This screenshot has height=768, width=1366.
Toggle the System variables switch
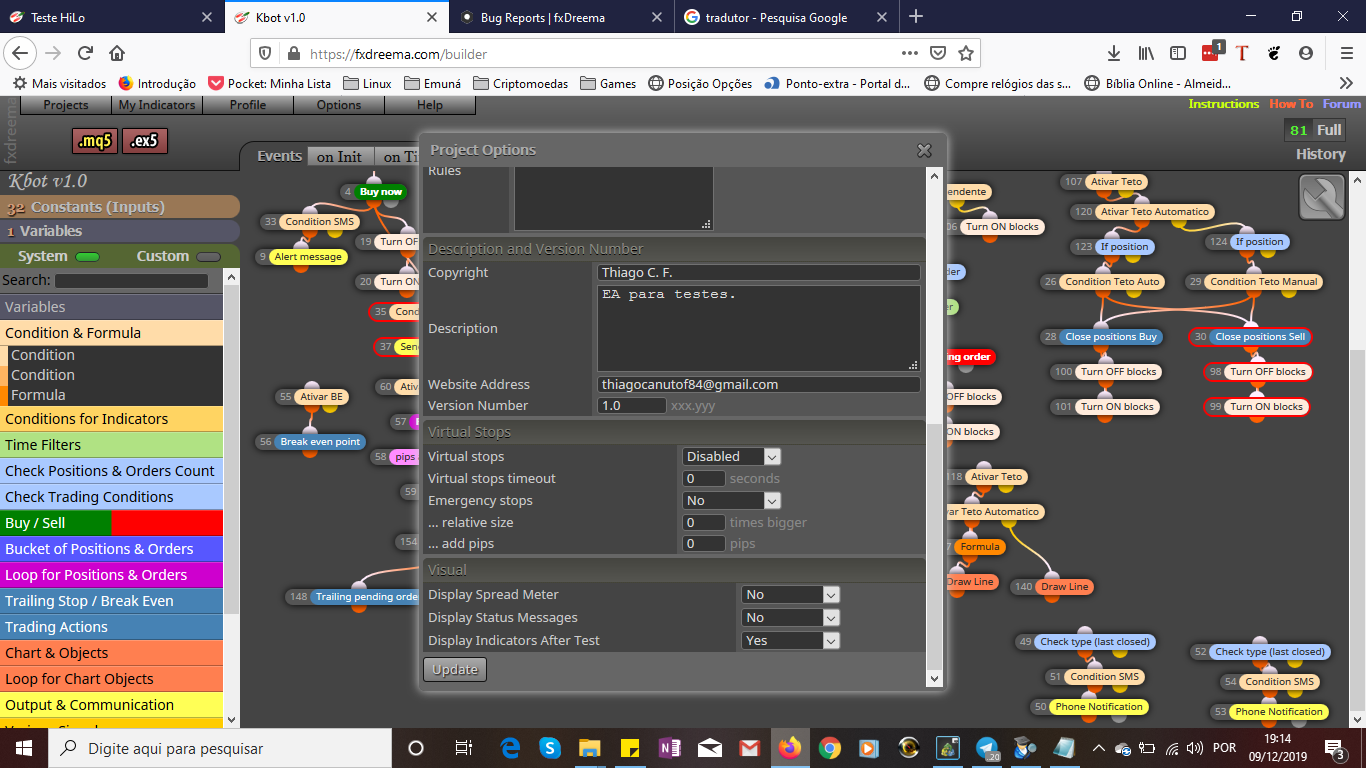[x=88, y=257]
